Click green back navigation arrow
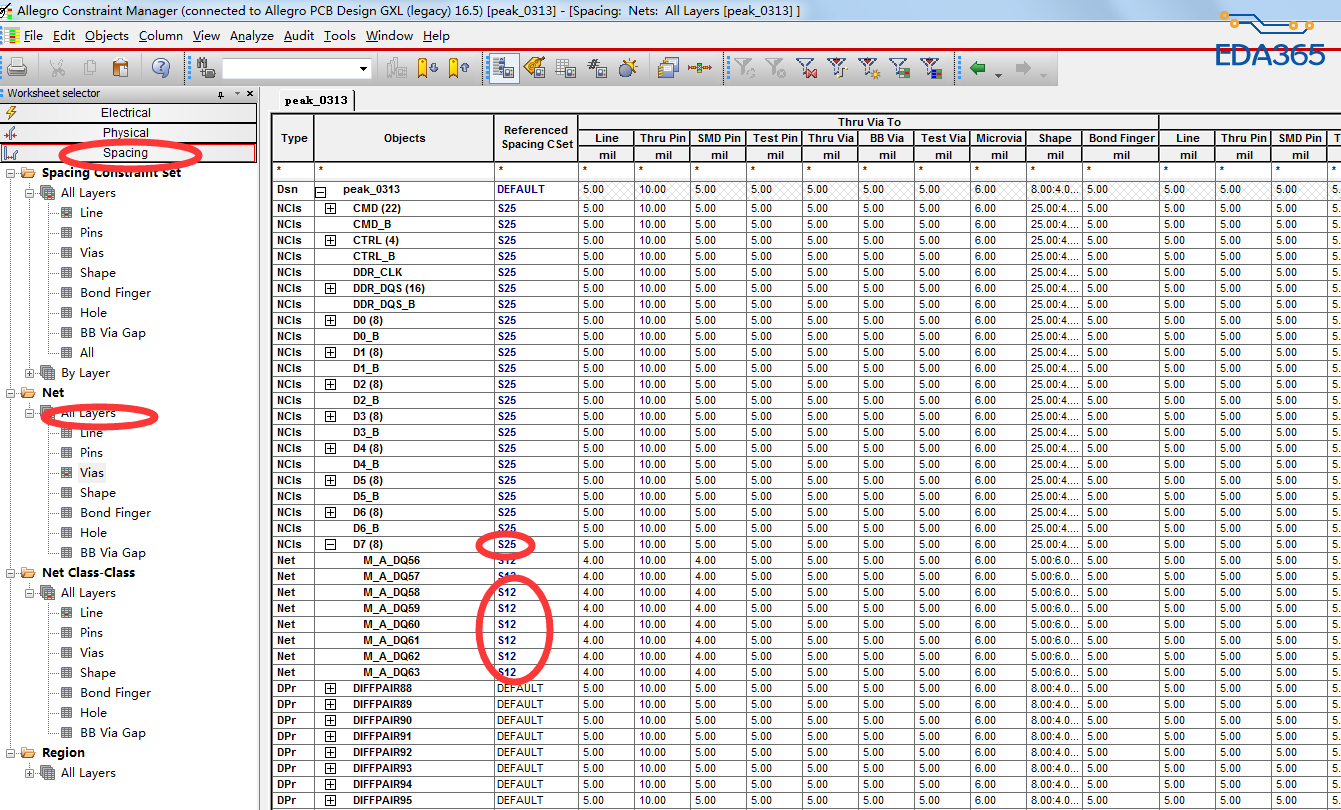 click(x=978, y=68)
